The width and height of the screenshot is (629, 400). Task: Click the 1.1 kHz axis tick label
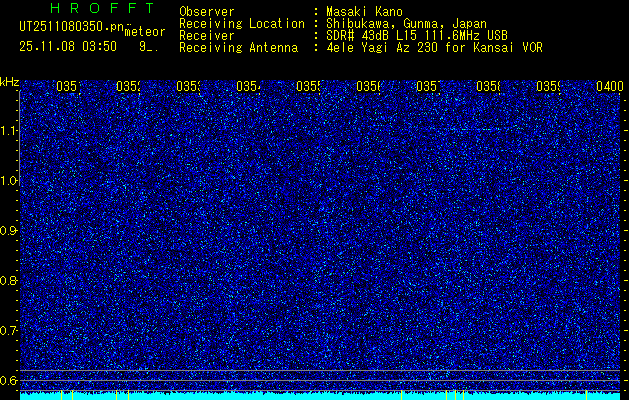pyautogui.click(x=8, y=130)
